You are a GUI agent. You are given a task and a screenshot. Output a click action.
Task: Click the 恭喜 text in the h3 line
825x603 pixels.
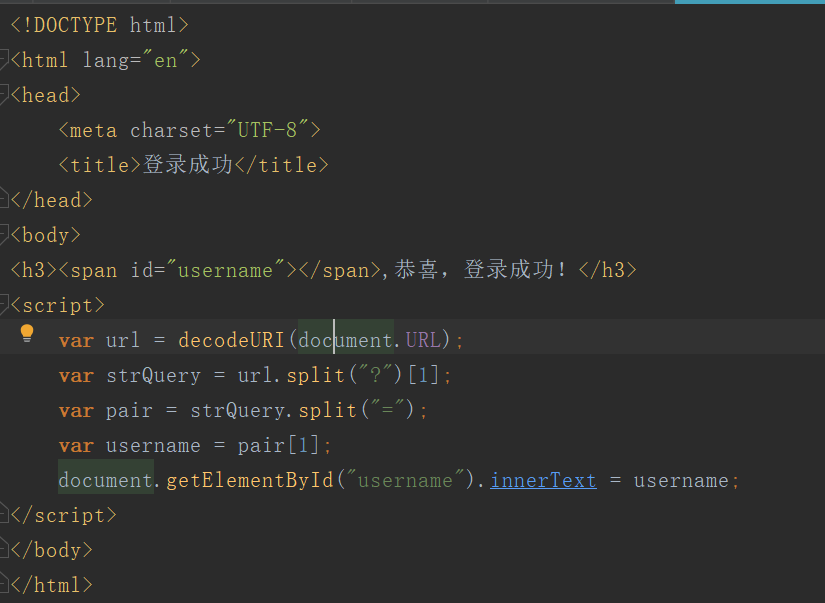[416, 269]
